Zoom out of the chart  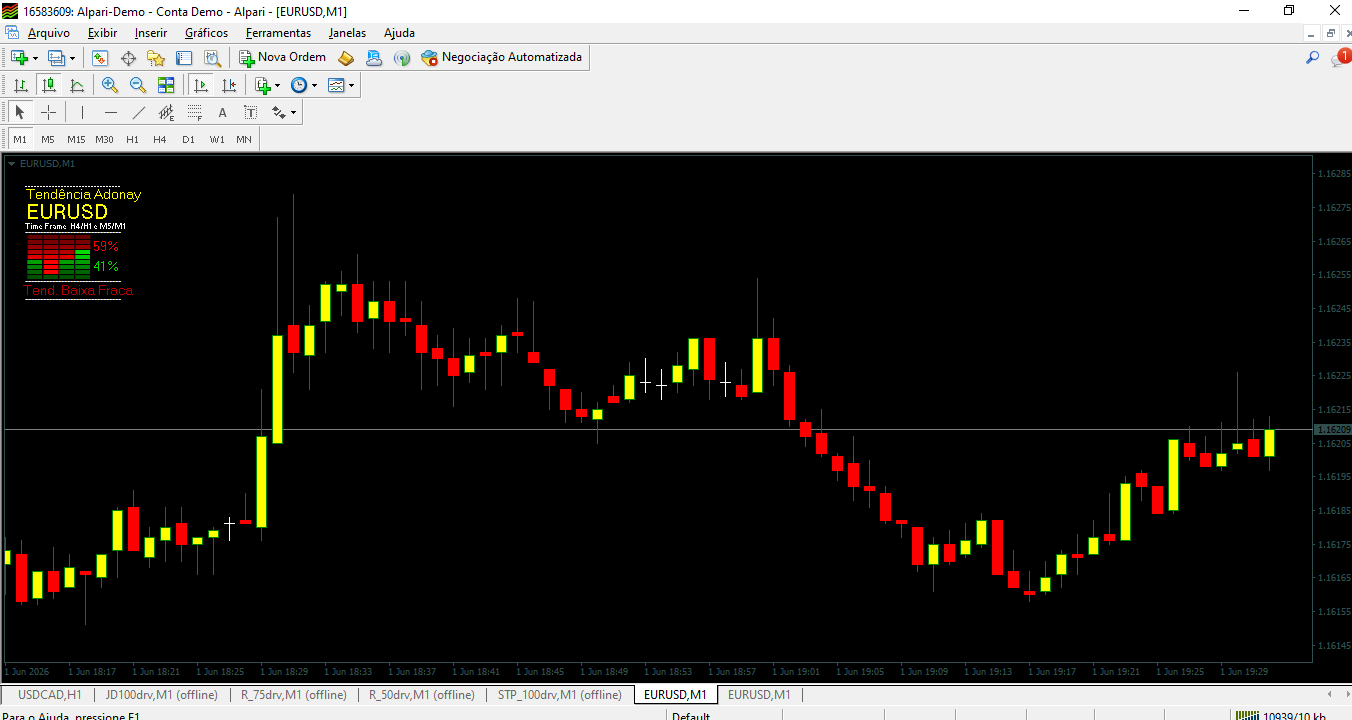click(138, 85)
